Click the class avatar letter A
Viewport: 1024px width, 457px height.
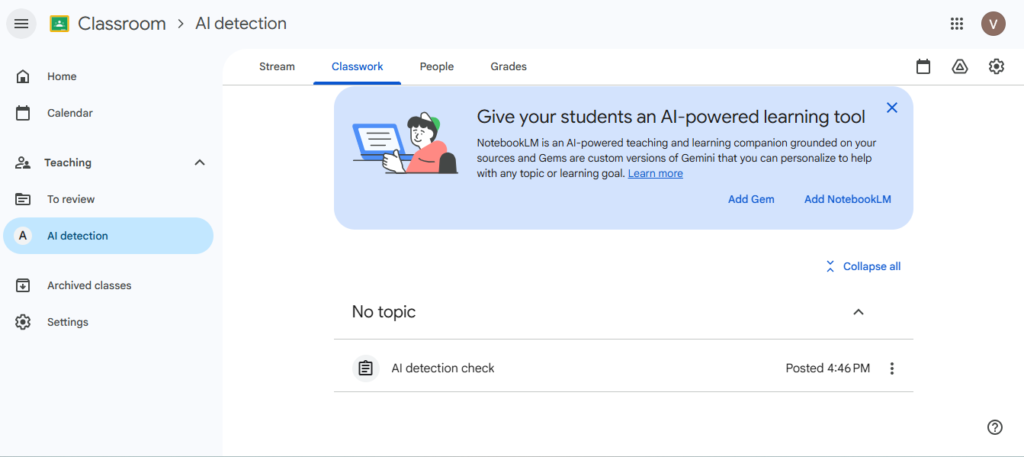[23, 236]
